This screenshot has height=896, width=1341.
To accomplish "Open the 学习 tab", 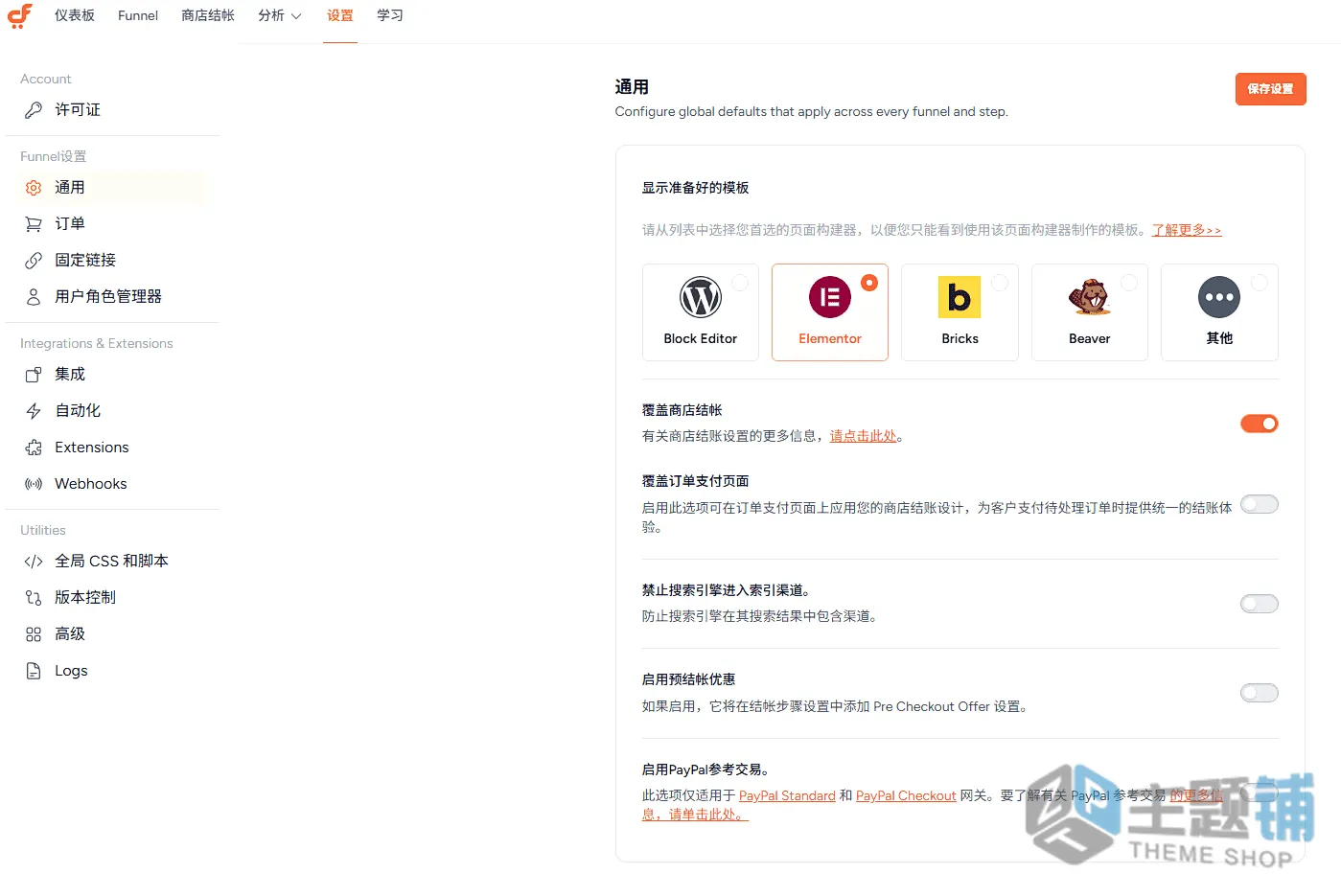I will click(390, 15).
